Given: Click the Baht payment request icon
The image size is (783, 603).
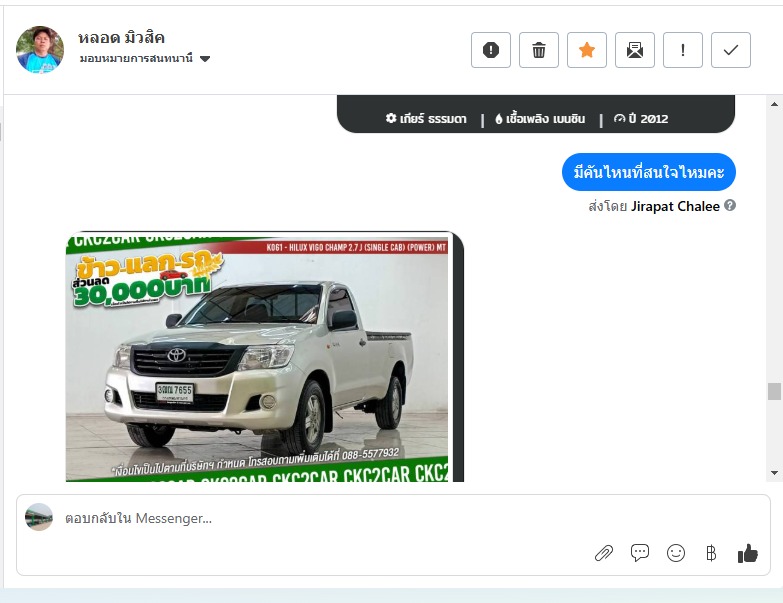Looking at the screenshot, I should [711, 553].
